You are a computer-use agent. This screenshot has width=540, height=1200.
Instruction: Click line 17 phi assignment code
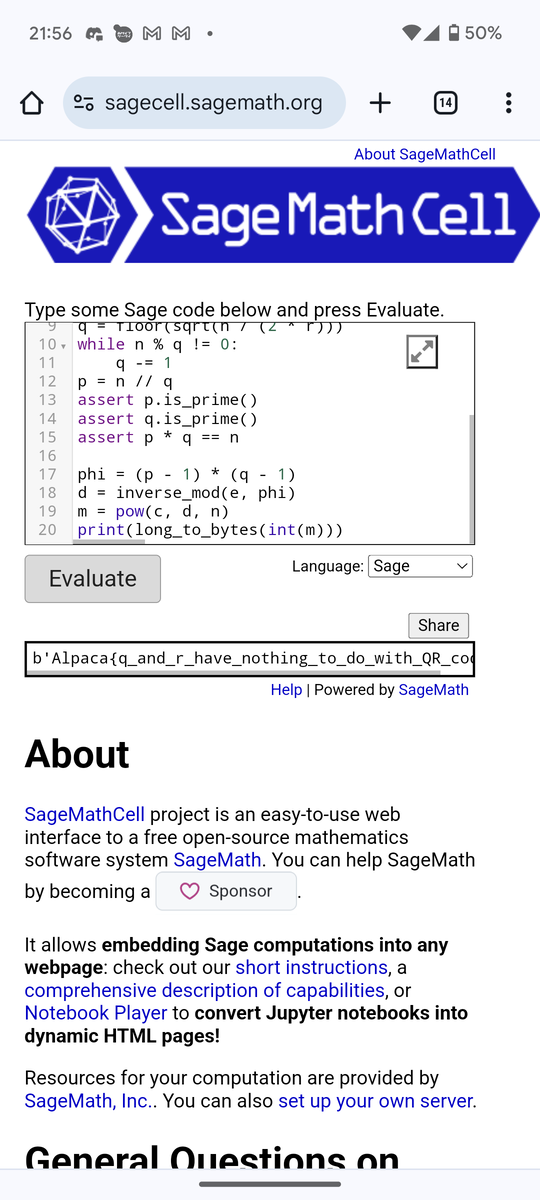(186, 474)
